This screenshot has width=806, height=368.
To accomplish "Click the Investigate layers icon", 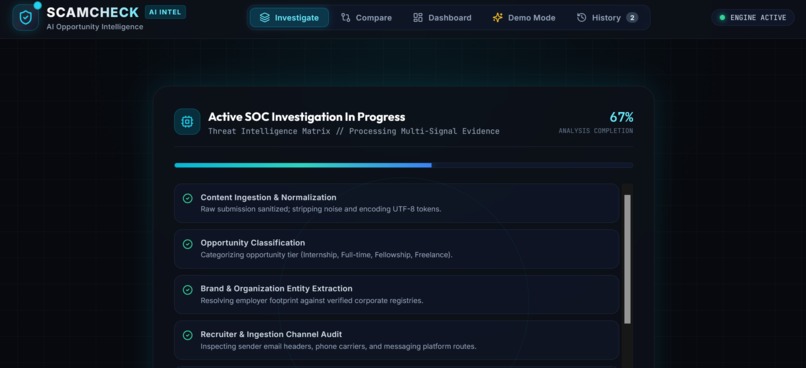I will coord(264,17).
